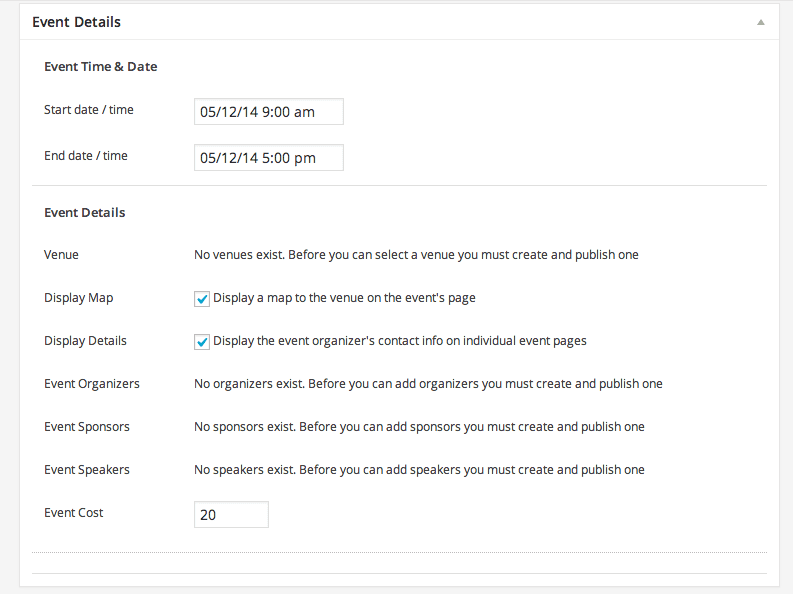Click into the Event Cost field
793x594 pixels.
click(231, 515)
